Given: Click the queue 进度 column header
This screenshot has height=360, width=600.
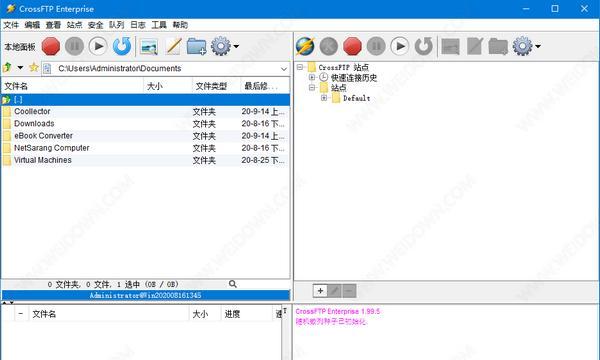Looking at the screenshot, I should coord(246,314).
